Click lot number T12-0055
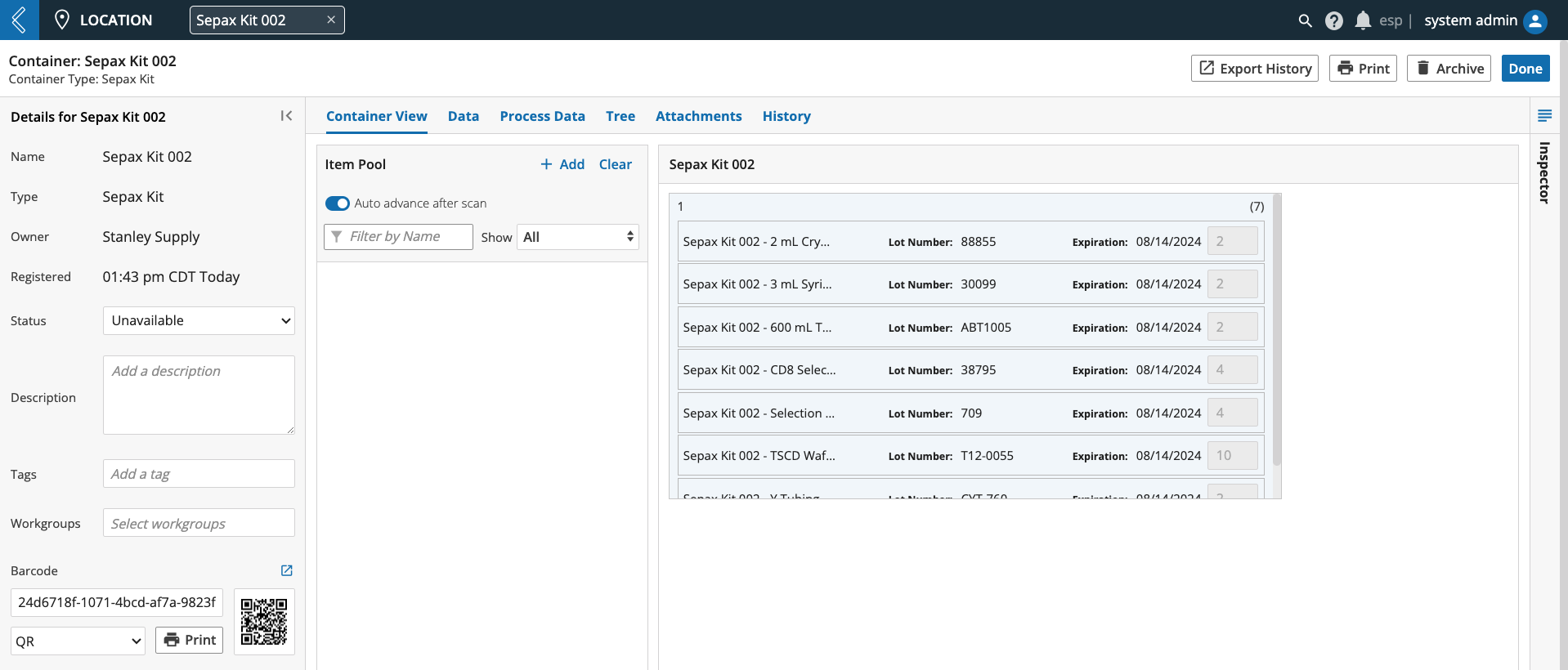1568x670 pixels. click(x=987, y=456)
